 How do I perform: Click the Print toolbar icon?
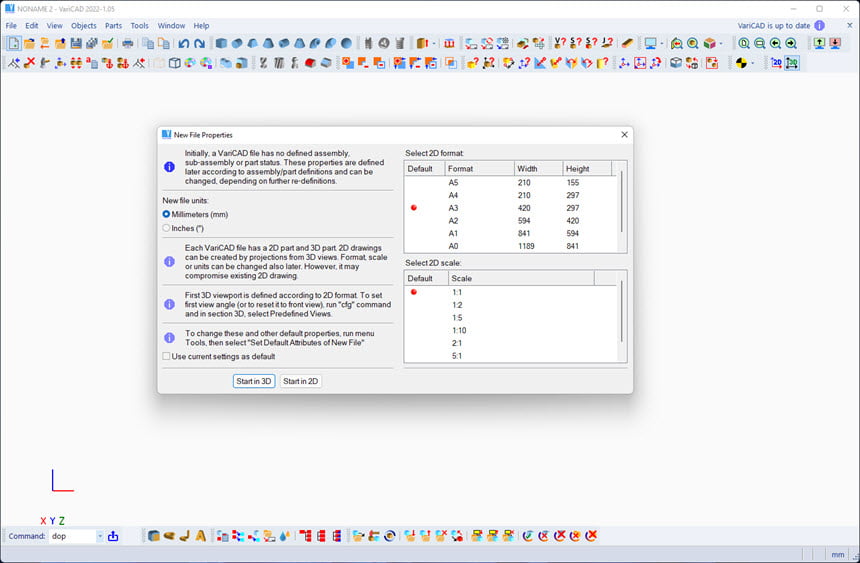[128, 43]
